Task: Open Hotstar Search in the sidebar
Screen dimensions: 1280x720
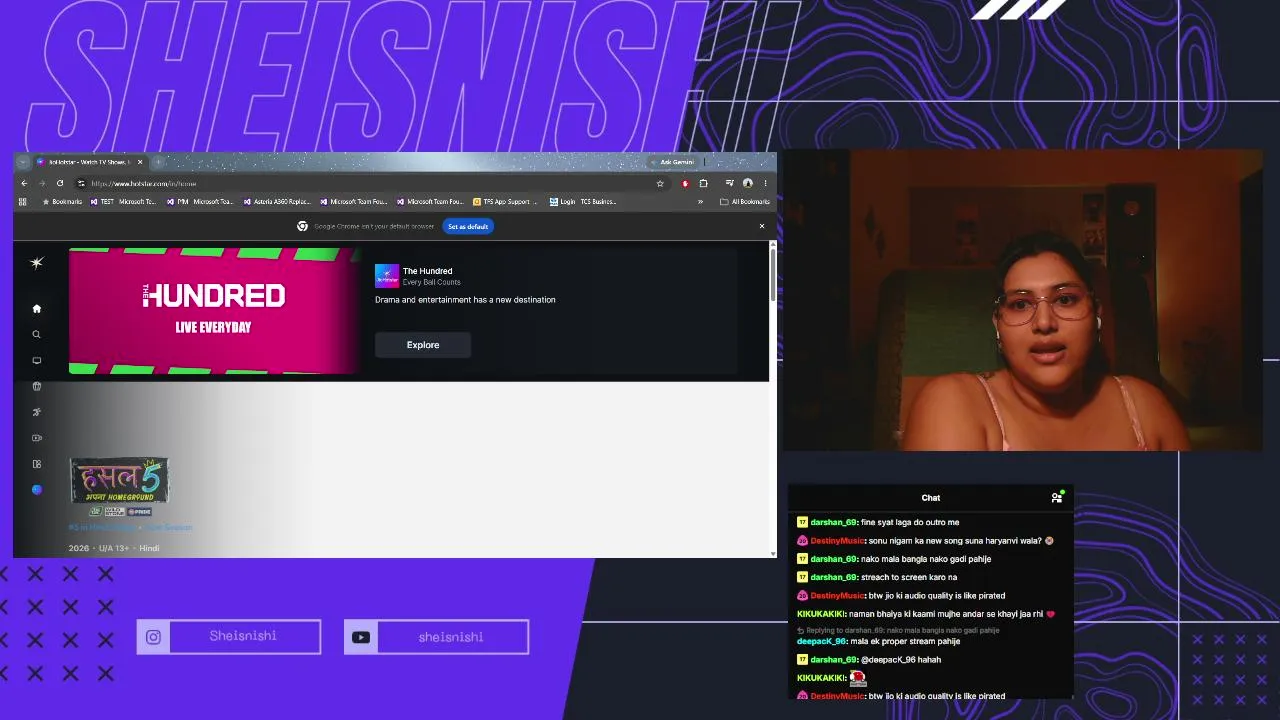Action: tap(37, 335)
